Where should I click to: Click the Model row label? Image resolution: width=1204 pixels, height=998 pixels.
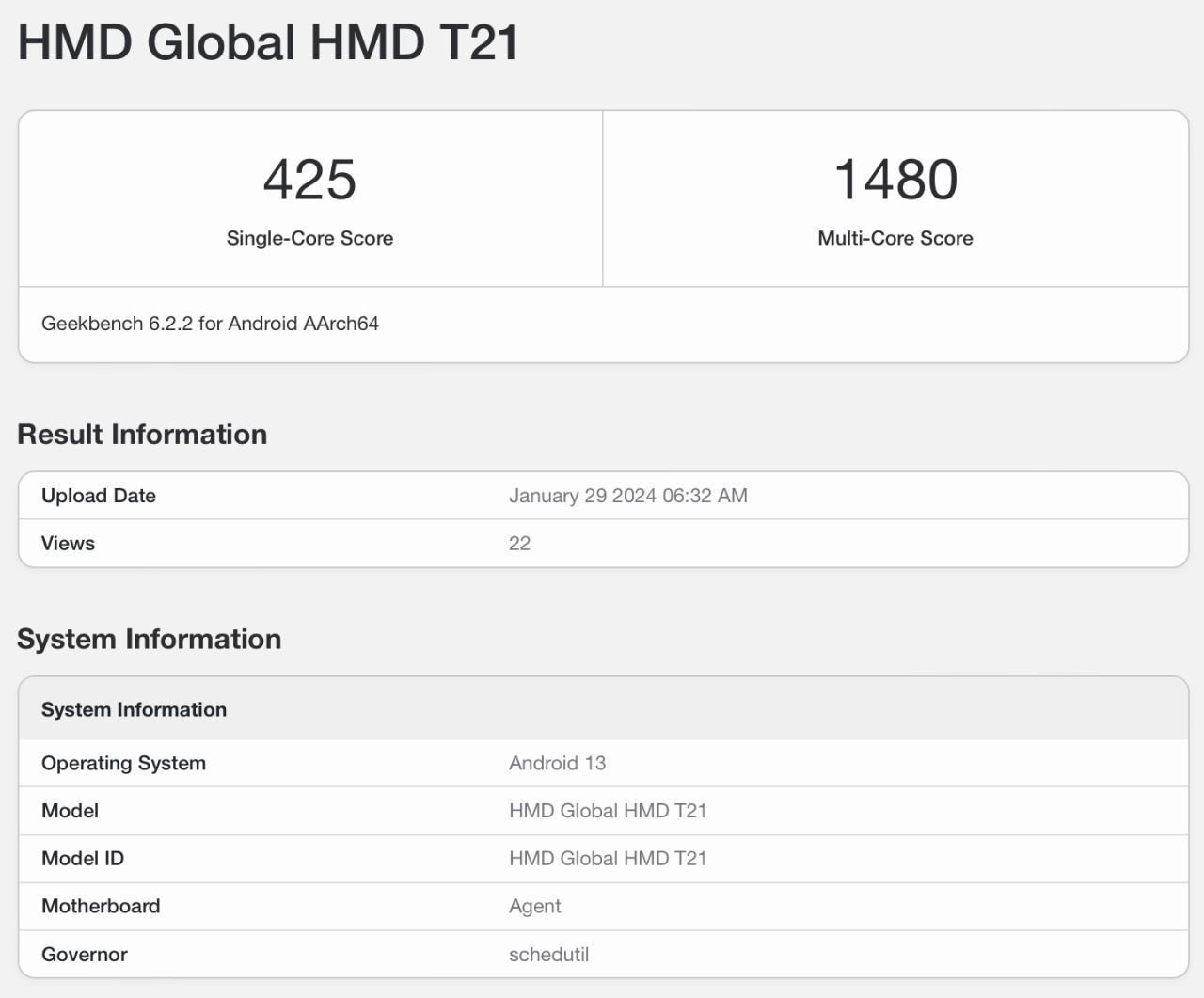tap(70, 811)
